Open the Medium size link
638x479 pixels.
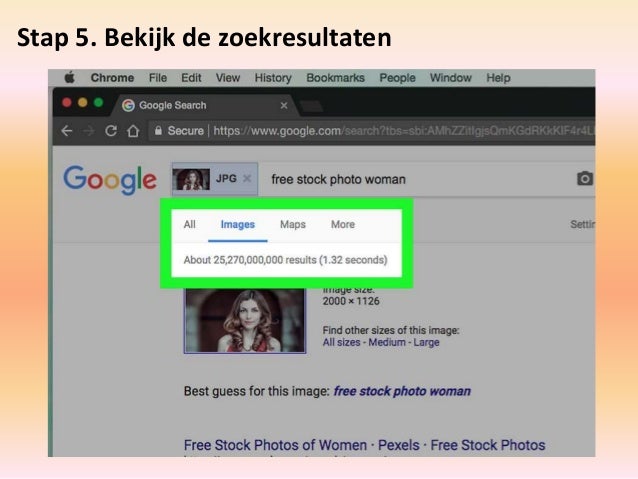[x=387, y=342]
